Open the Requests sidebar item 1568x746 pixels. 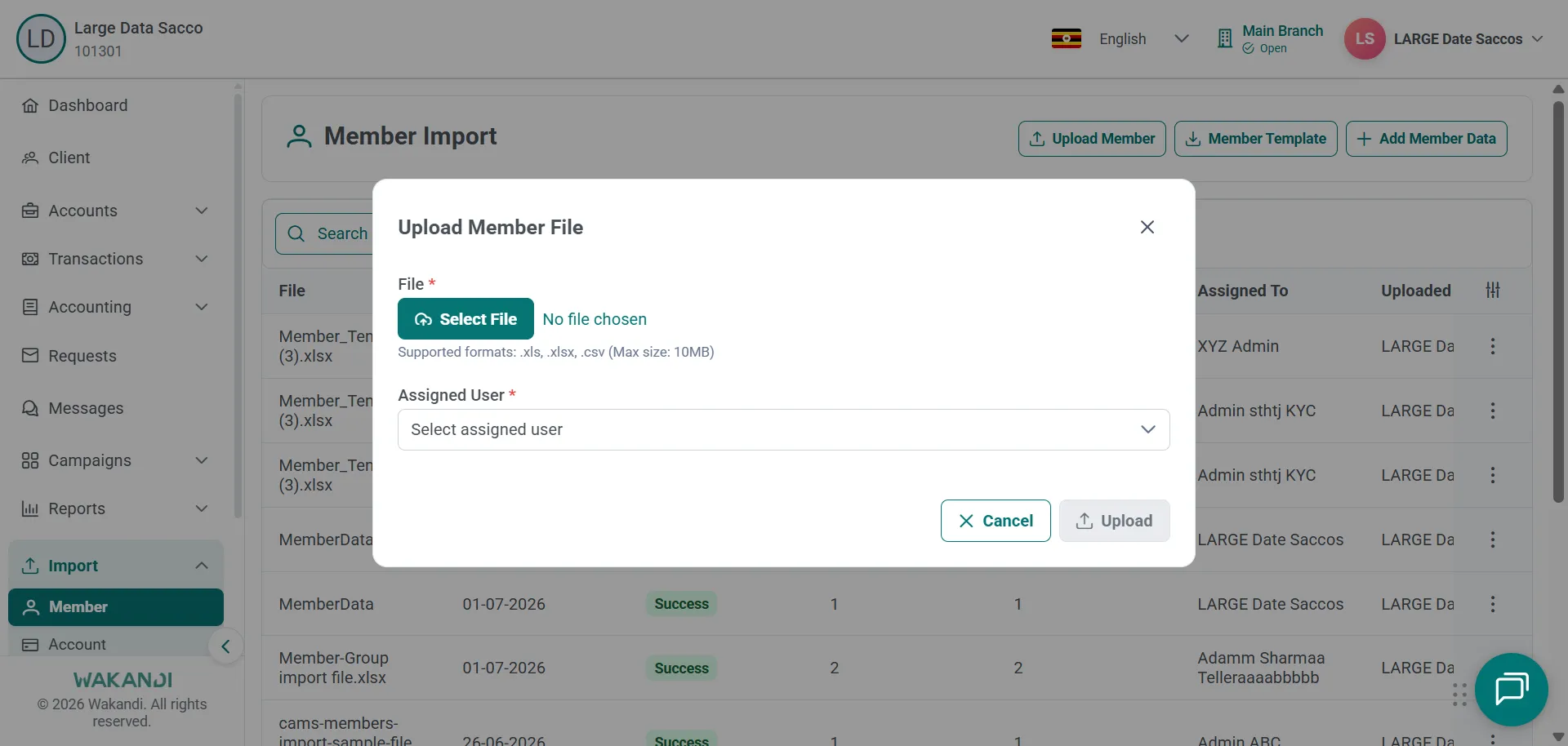pyautogui.click(x=82, y=356)
